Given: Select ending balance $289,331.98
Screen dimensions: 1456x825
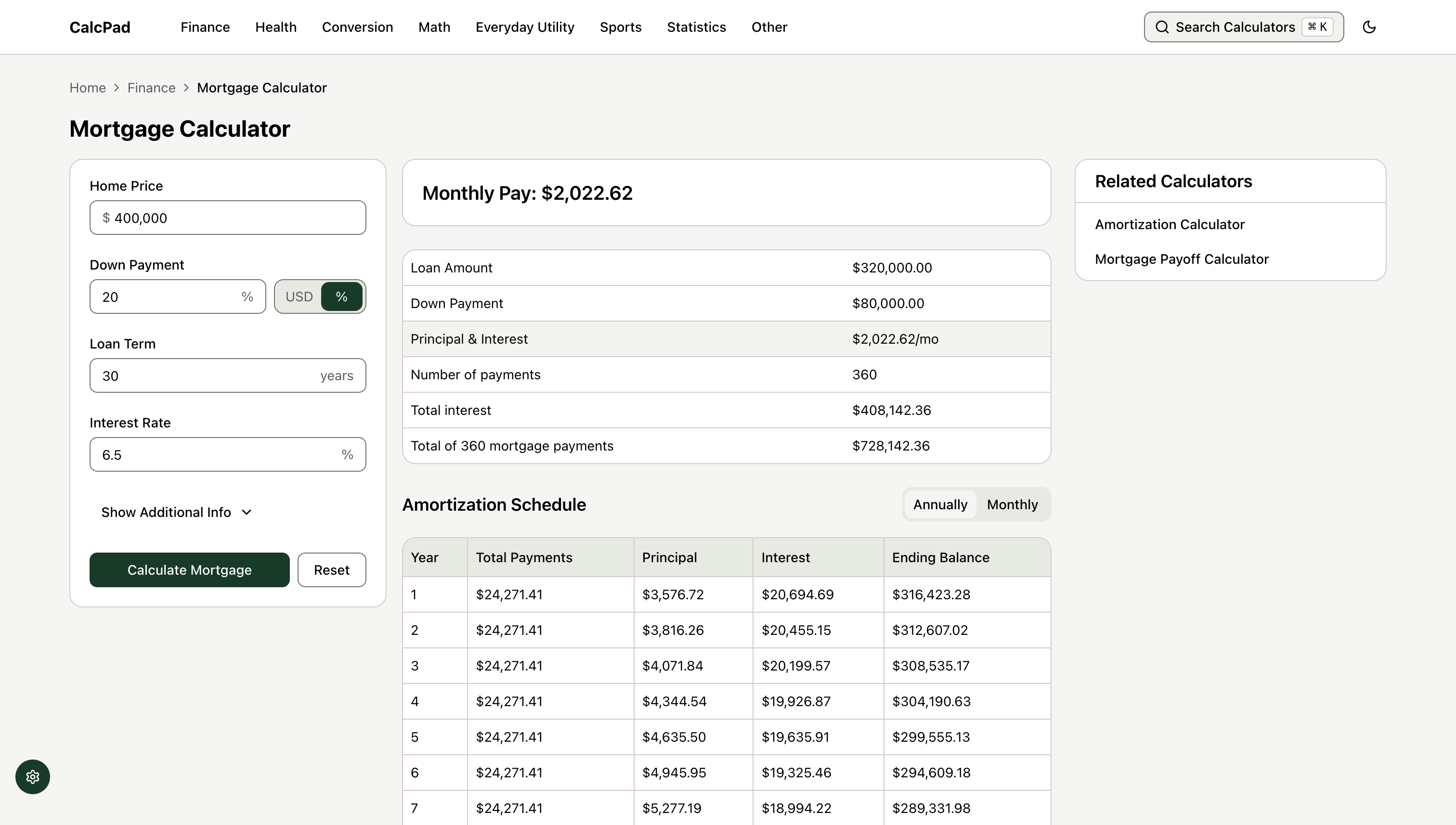Looking at the screenshot, I should click(x=931, y=809).
